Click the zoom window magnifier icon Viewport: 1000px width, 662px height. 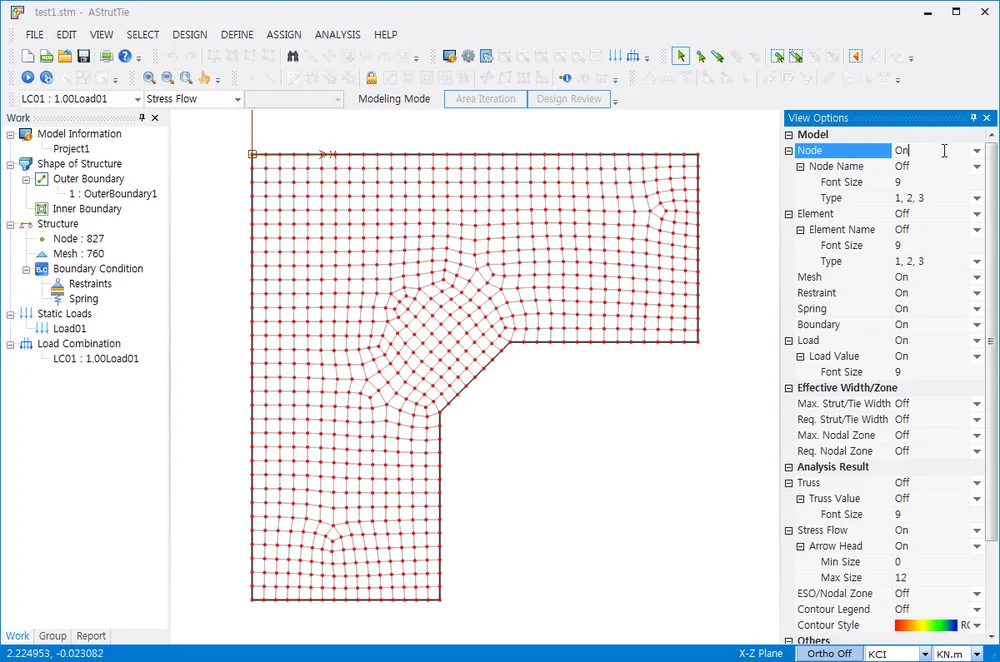pyautogui.click(x=186, y=78)
